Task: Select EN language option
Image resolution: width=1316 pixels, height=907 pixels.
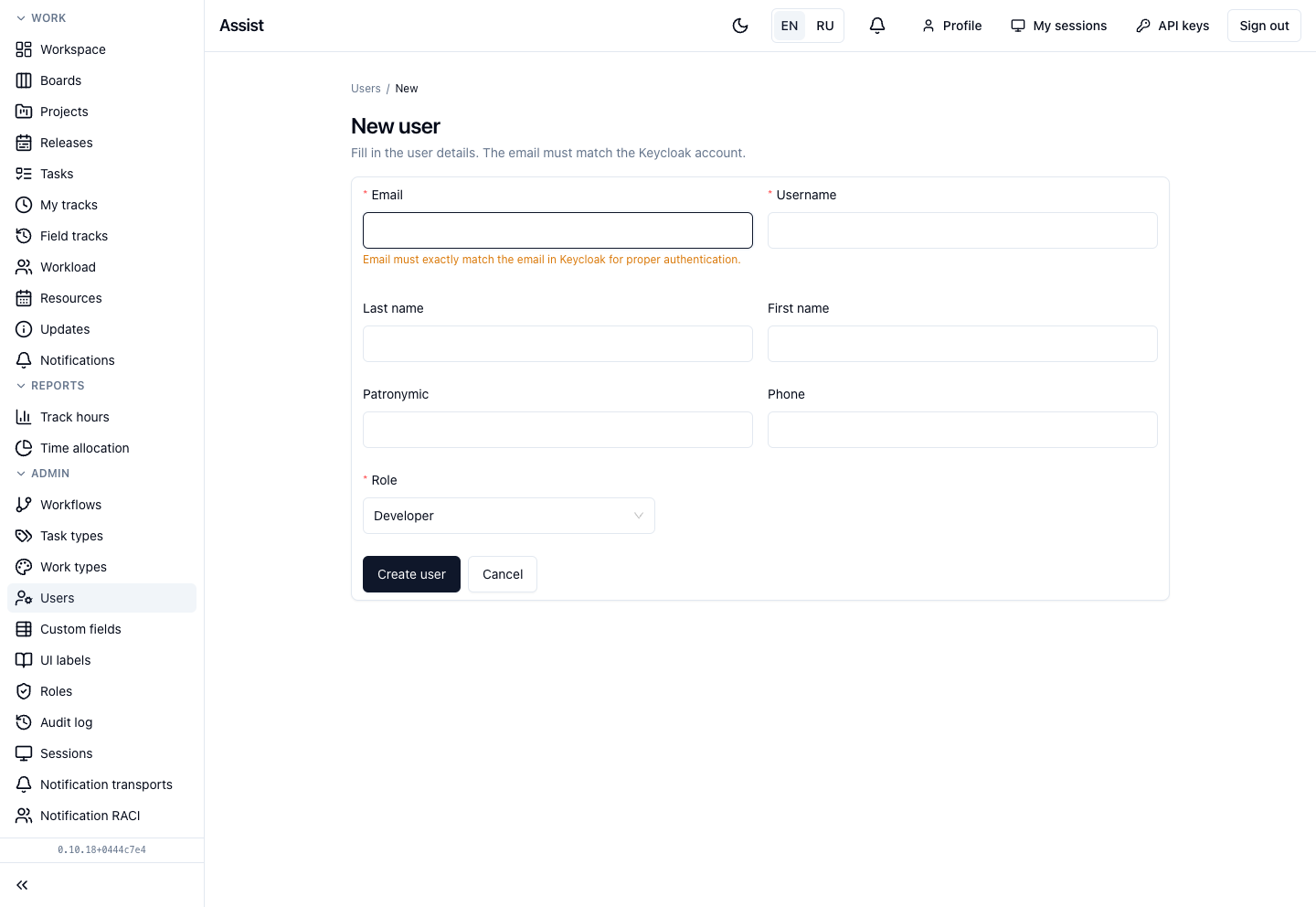Action: [x=790, y=26]
